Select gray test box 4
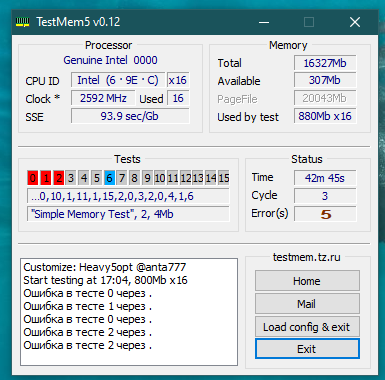Image resolution: width=385 pixels, height=380 pixels. tap(84, 178)
